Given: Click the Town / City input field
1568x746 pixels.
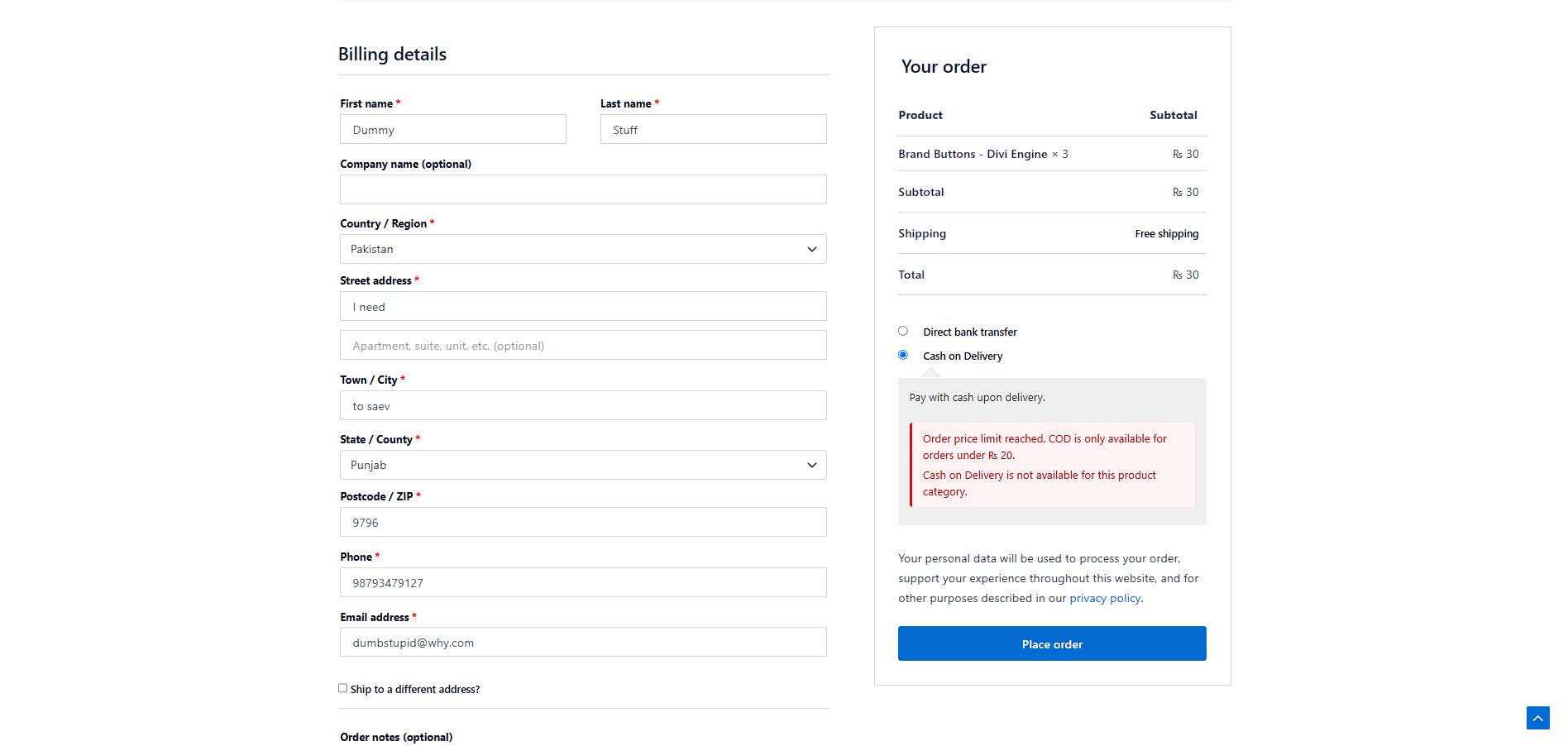Looking at the screenshot, I should (x=583, y=405).
